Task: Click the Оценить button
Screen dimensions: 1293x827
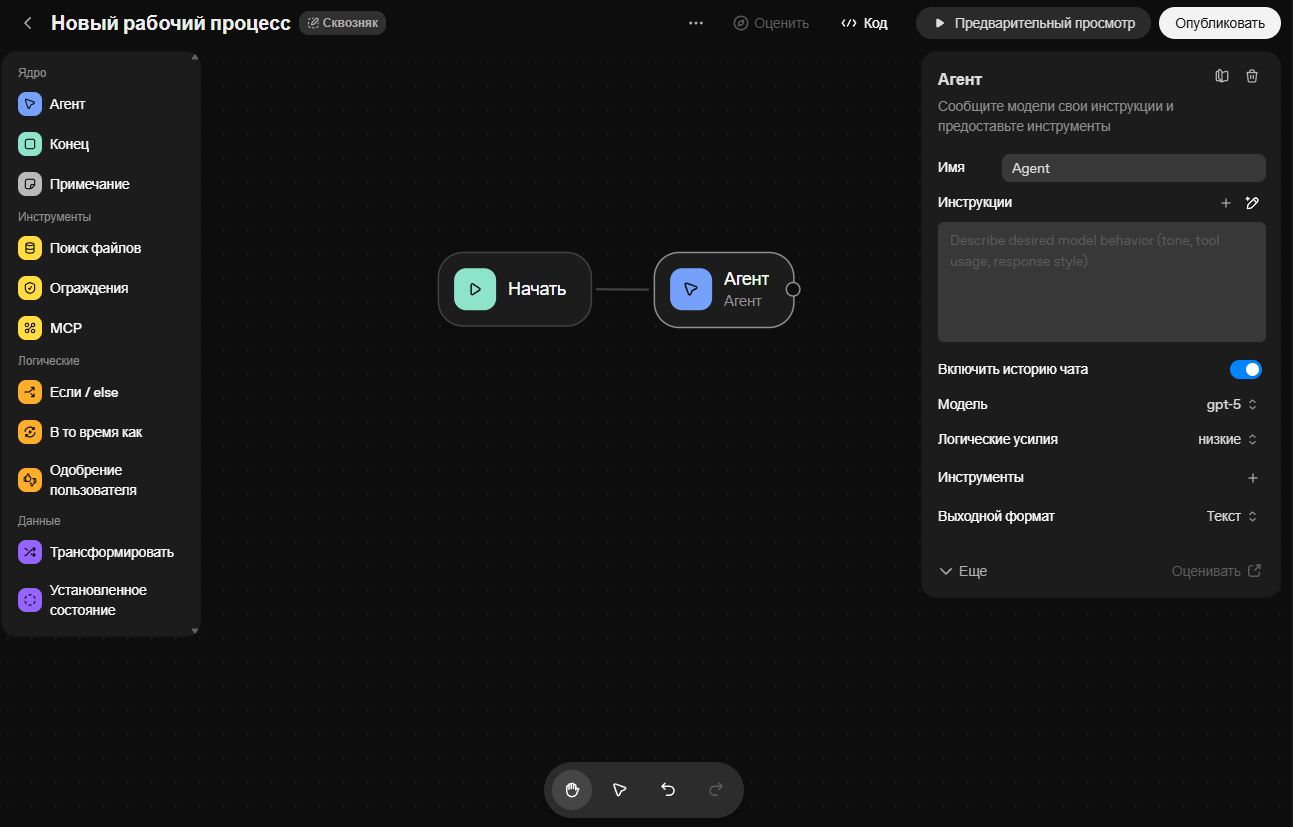Action: coord(771,23)
